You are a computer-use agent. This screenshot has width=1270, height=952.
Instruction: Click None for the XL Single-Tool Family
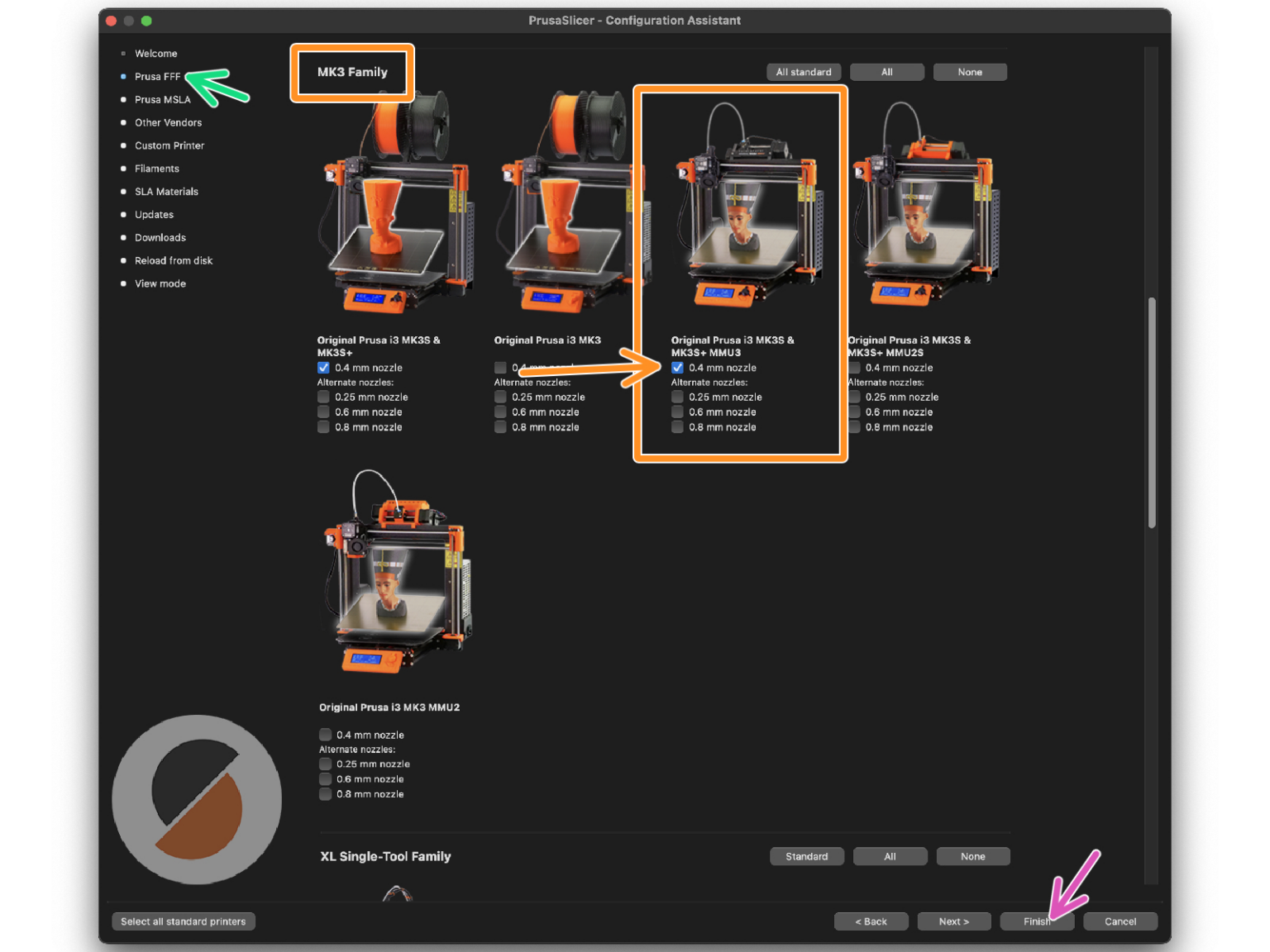tap(973, 856)
